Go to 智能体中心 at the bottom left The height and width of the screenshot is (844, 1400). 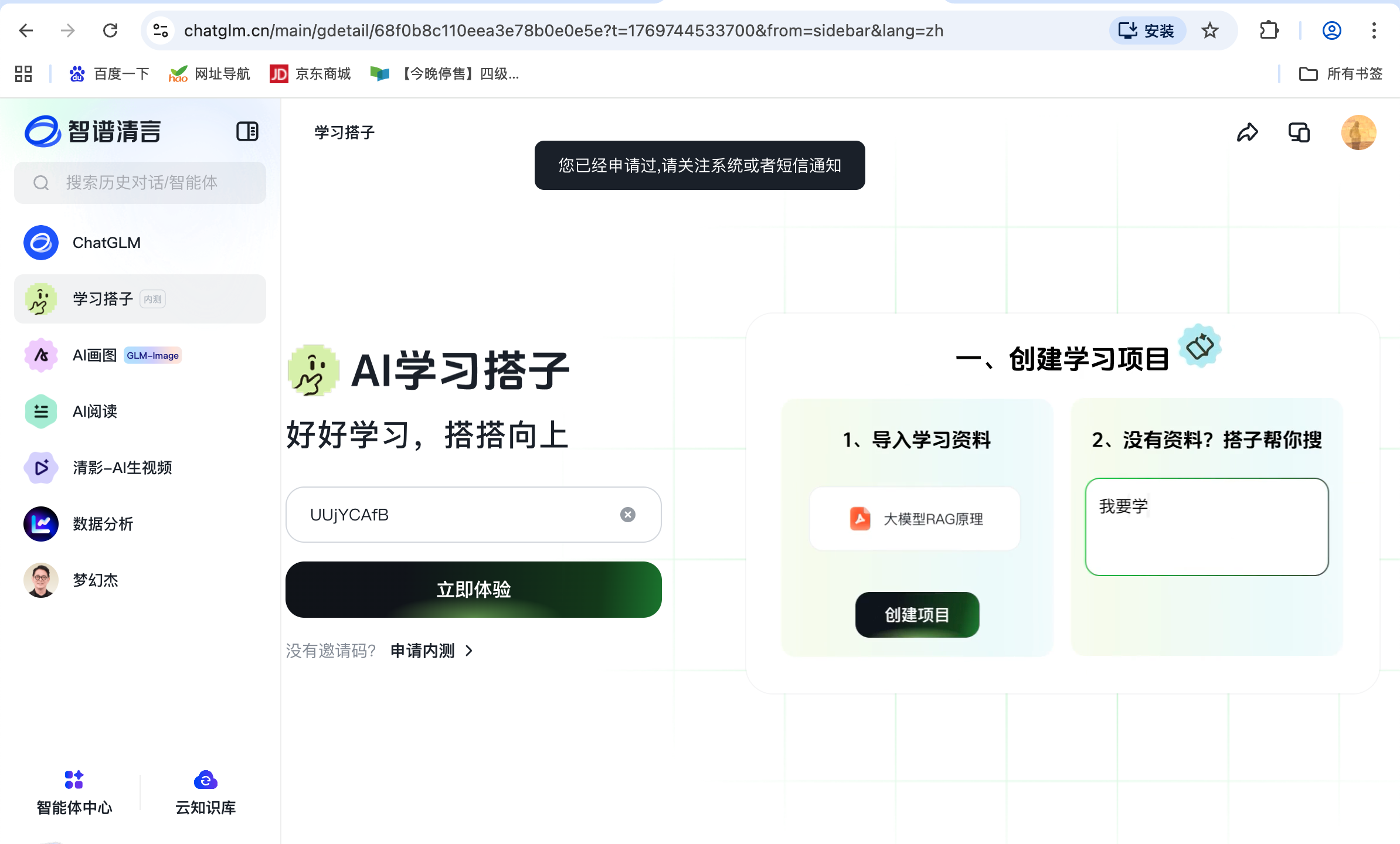click(74, 792)
